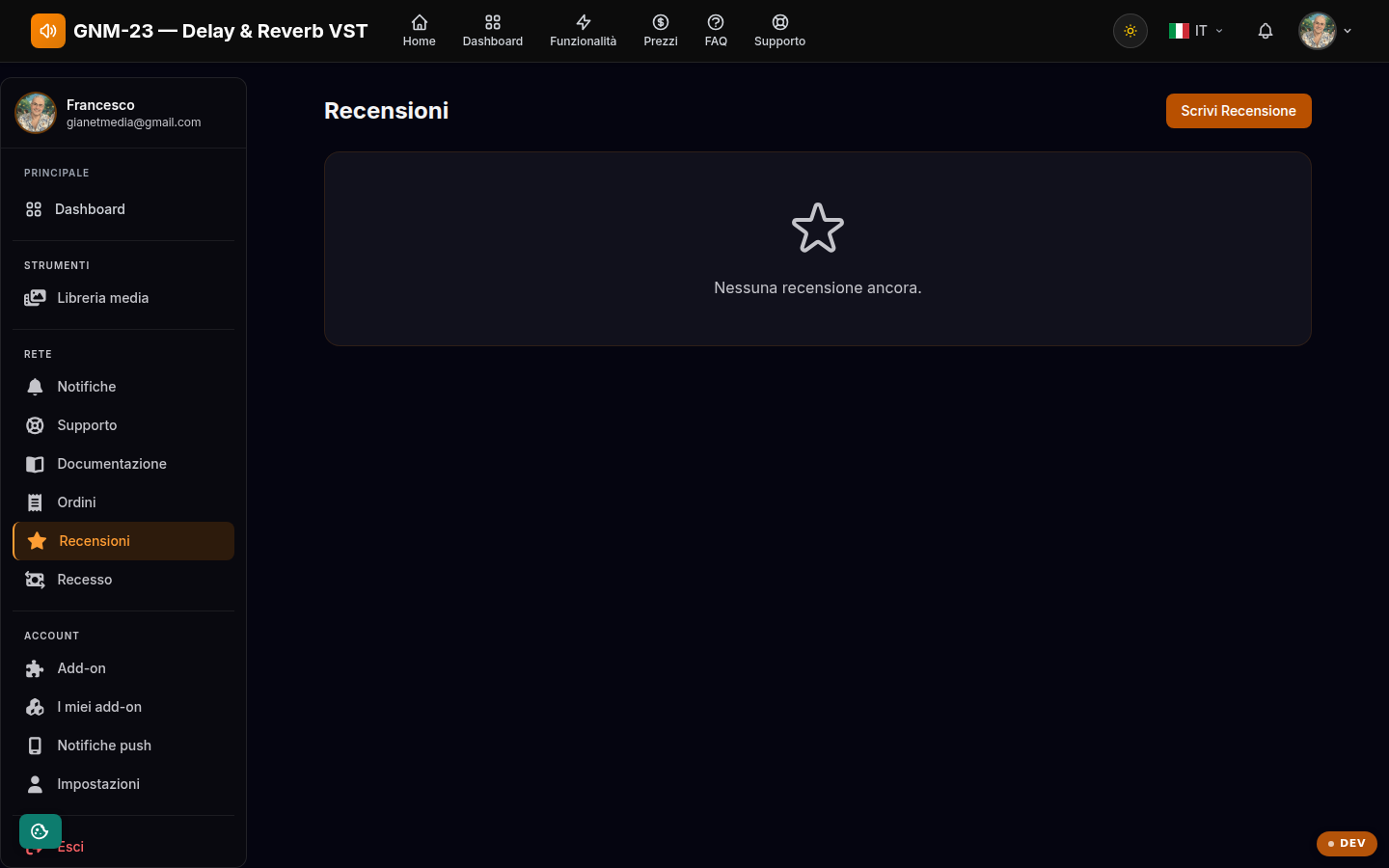Open Notifiche label in the sidebar

pos(87,387)
